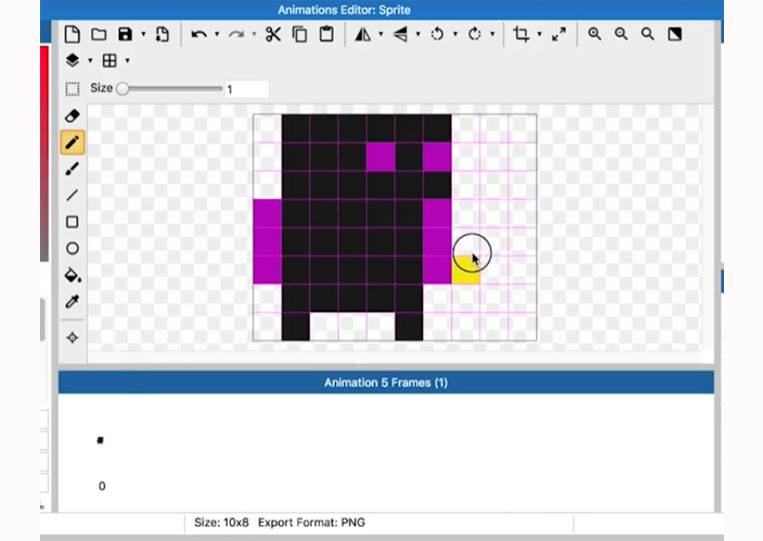The image size is (763, 541).
Task: Click frame number 0 label
Action: (102, 486)
